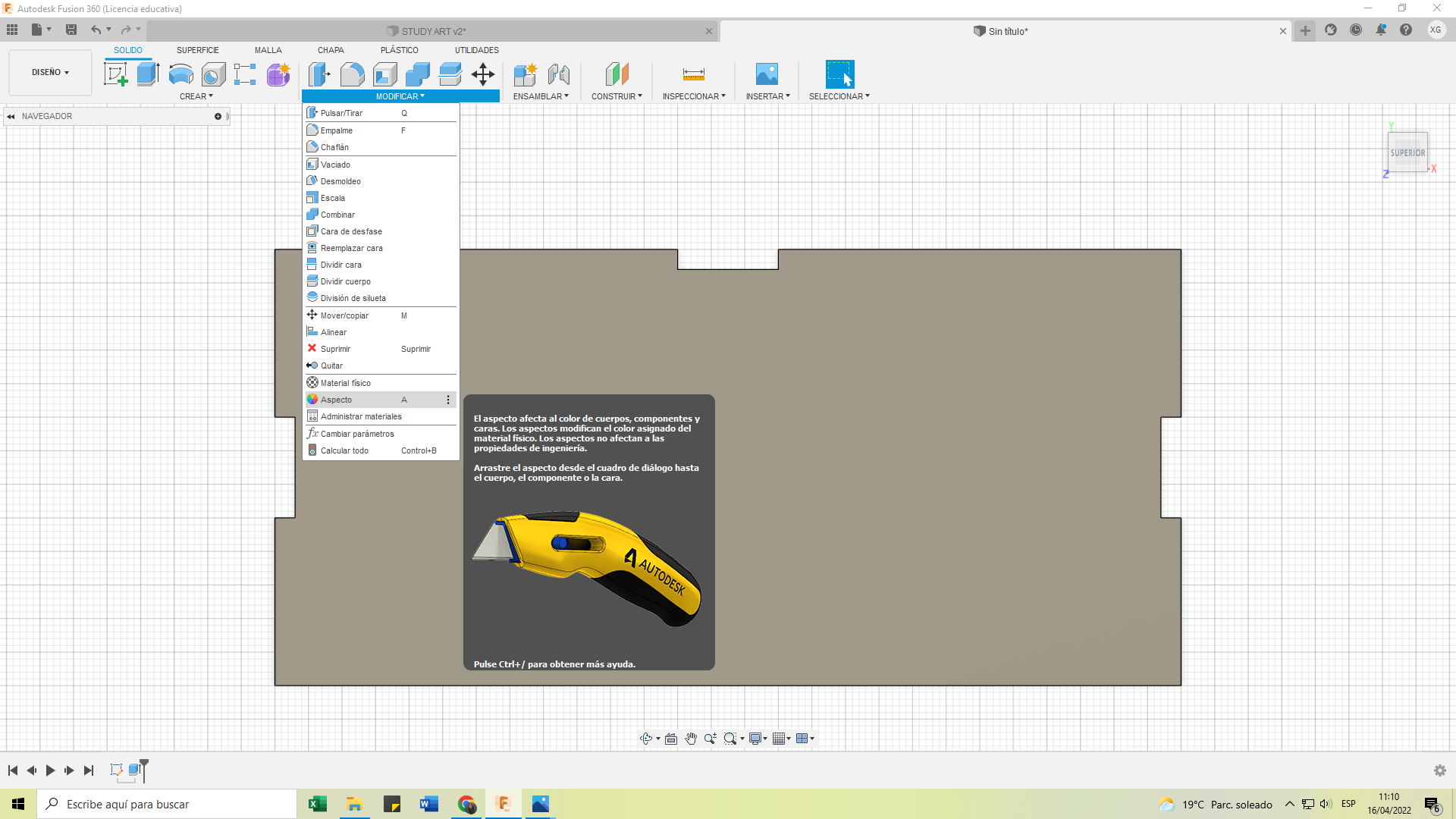Expand the CONSTRUIR dropdown
This screenshot has width=1456, height=819.
[617, 96]
